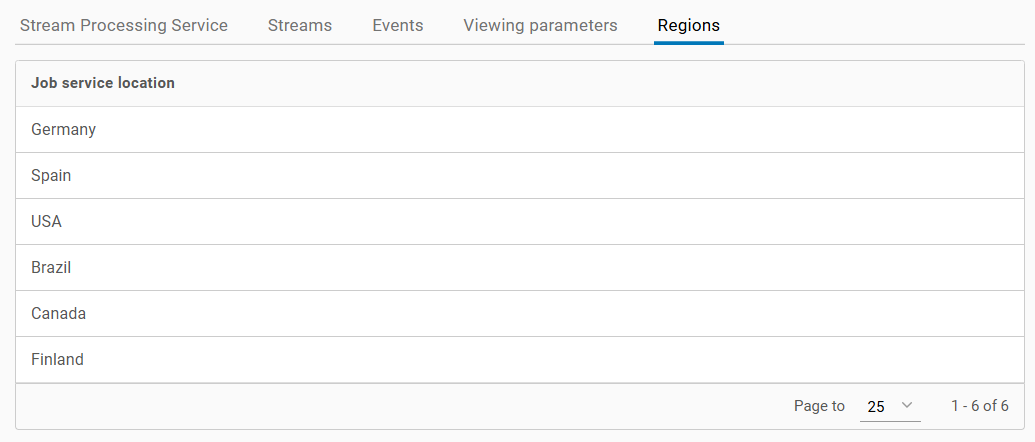
Task: Click empty area of pagination footer bar
Action: (400, 406)
